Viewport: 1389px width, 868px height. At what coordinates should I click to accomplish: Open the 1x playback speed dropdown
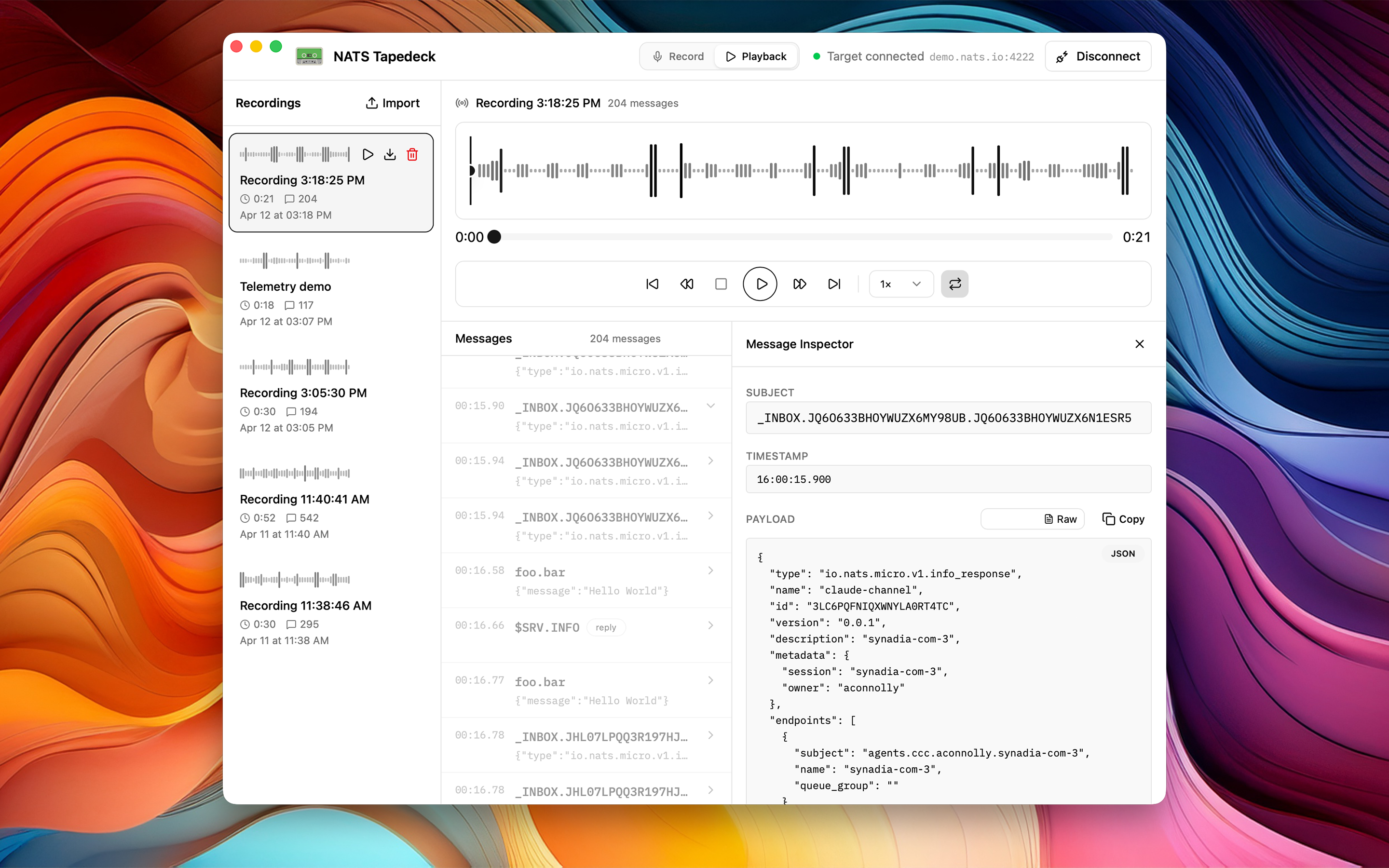coord(900,284)
